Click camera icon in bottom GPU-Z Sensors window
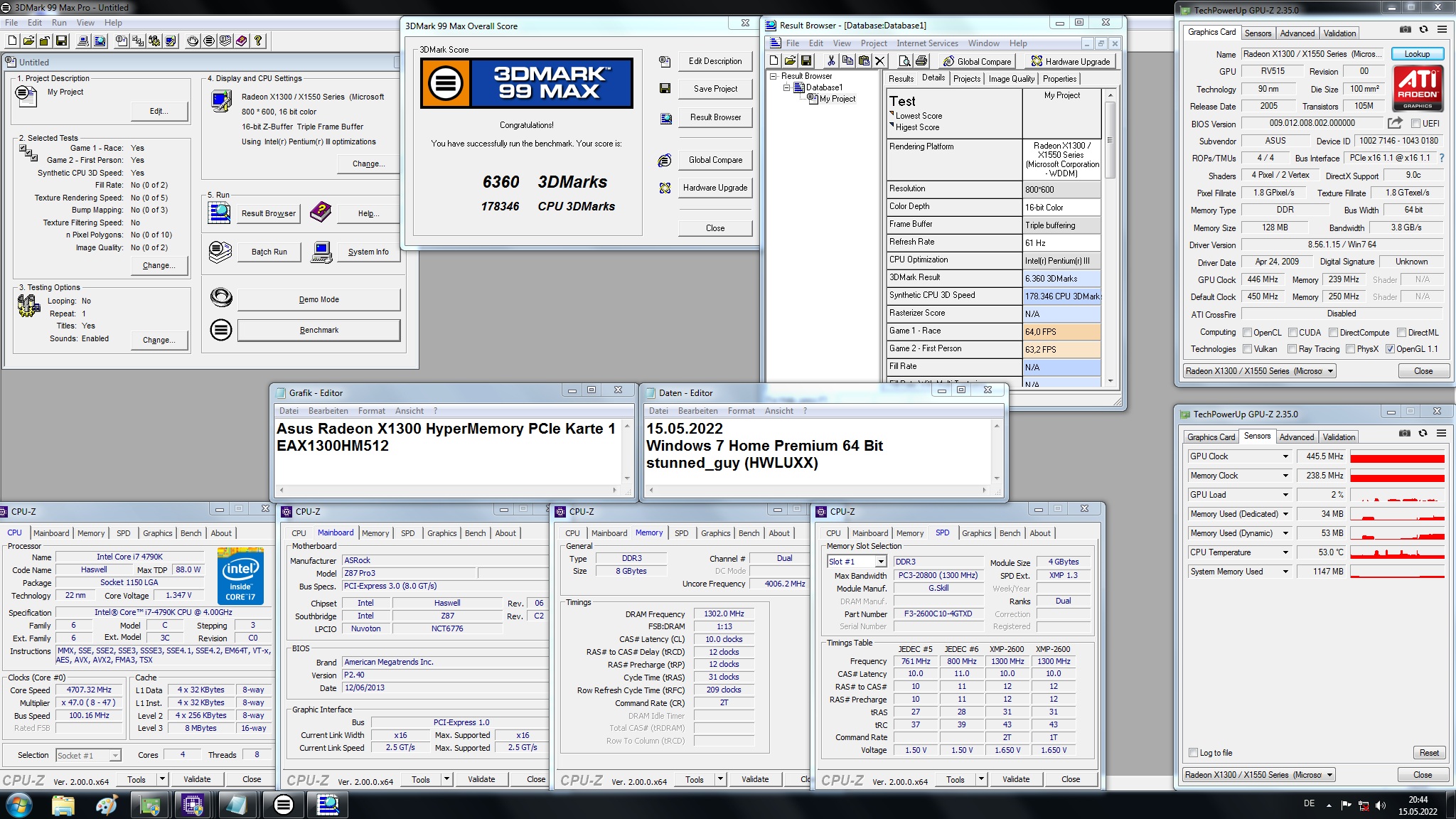 (1405, 433)
